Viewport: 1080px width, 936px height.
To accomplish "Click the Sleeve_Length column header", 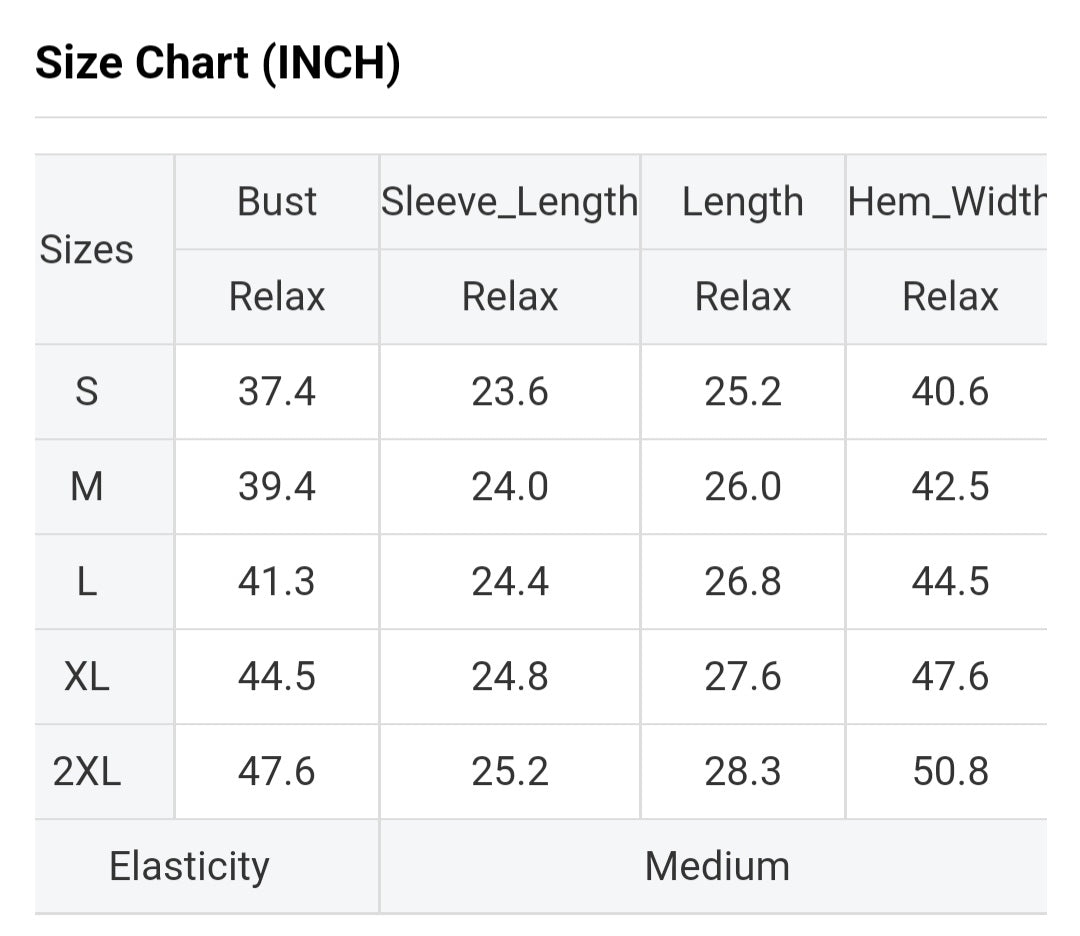I will pyautogui.click(x=509, y=202).
